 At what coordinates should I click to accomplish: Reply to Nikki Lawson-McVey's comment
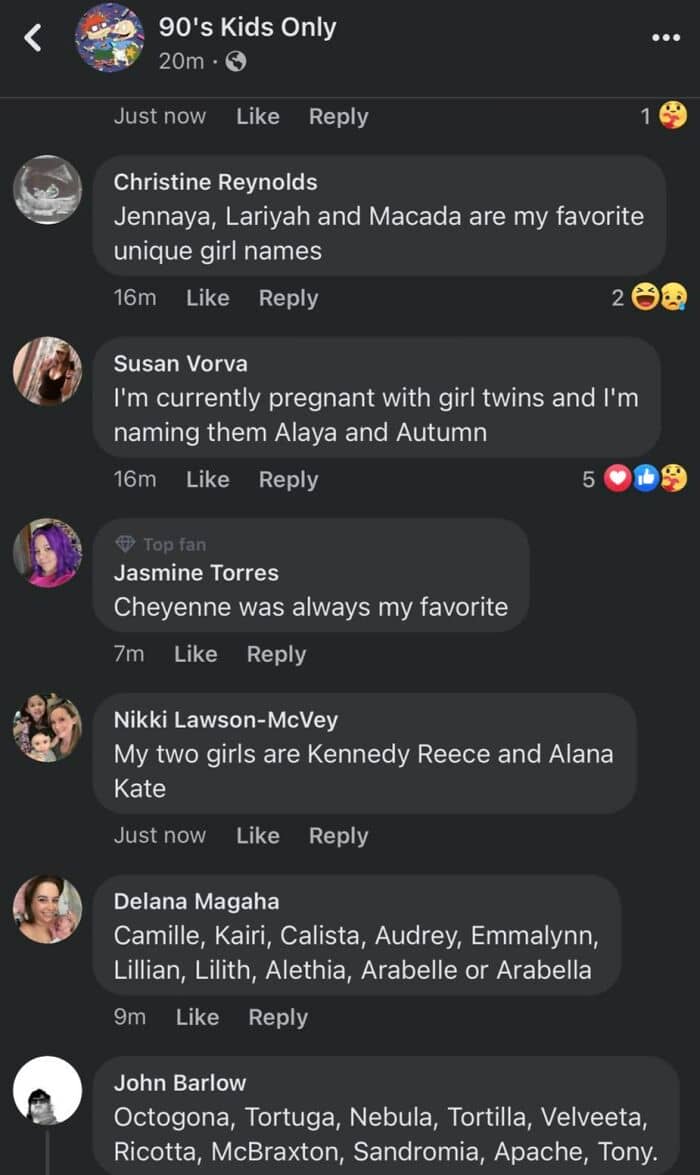(x=339, y=836)
